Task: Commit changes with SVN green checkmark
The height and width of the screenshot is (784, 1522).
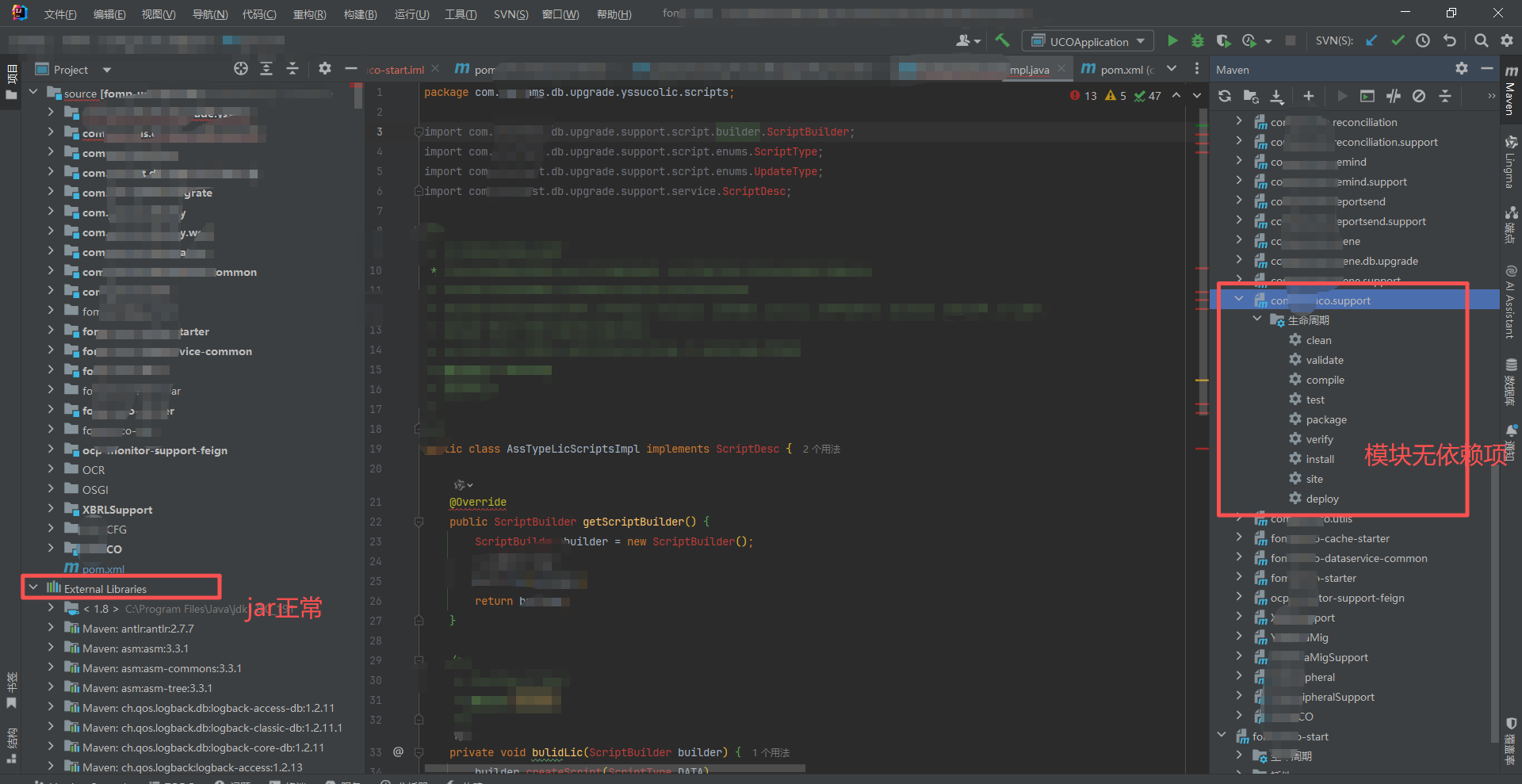Action: [x=1398, y=40]
